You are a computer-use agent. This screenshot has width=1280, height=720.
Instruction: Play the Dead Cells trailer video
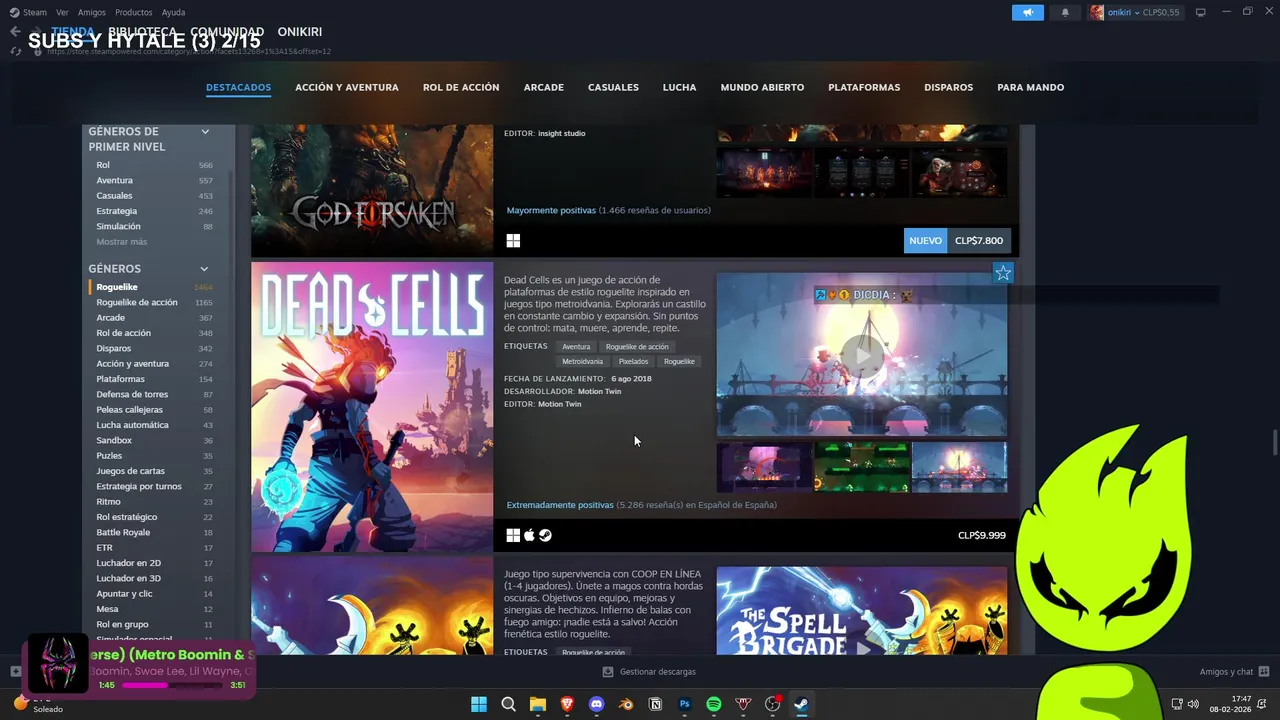point(861,355)
